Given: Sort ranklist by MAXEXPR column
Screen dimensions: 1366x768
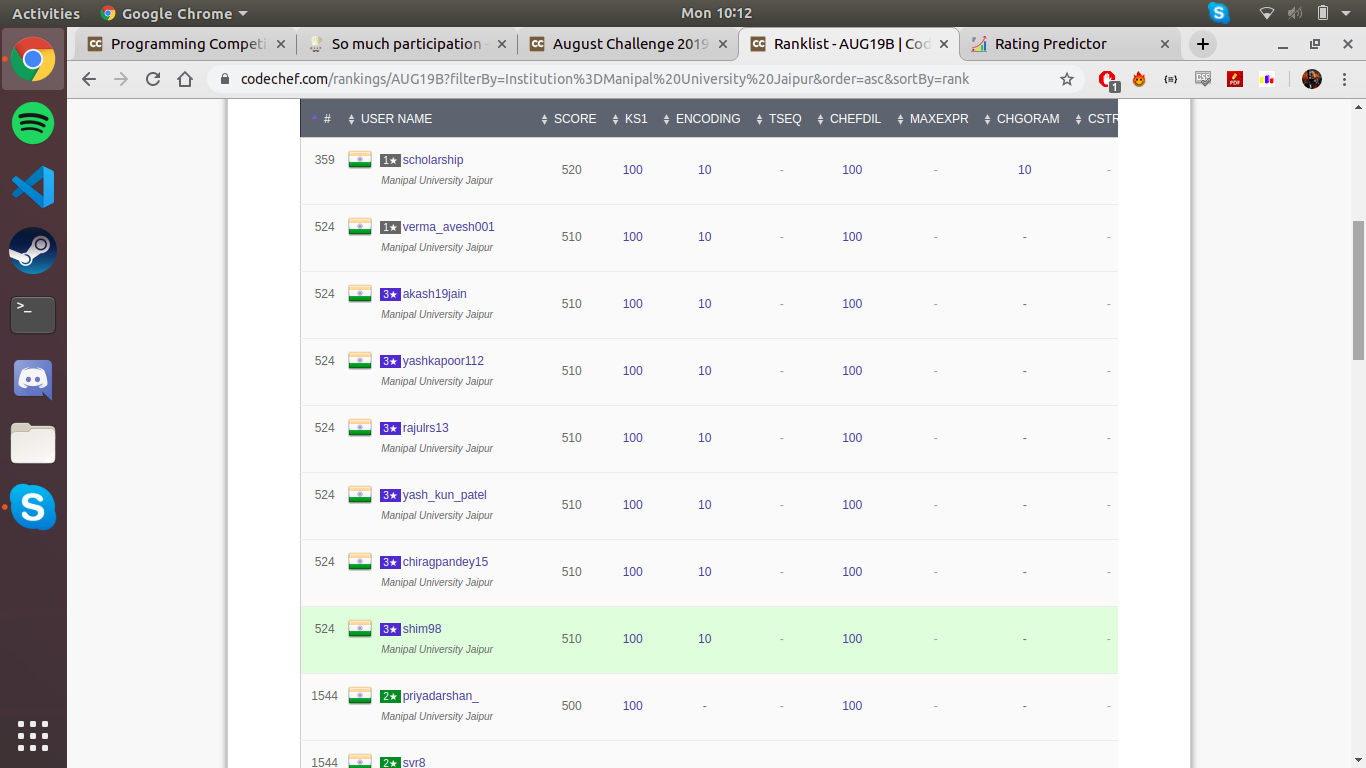Looking at the screenshot, I should [932, 119].
